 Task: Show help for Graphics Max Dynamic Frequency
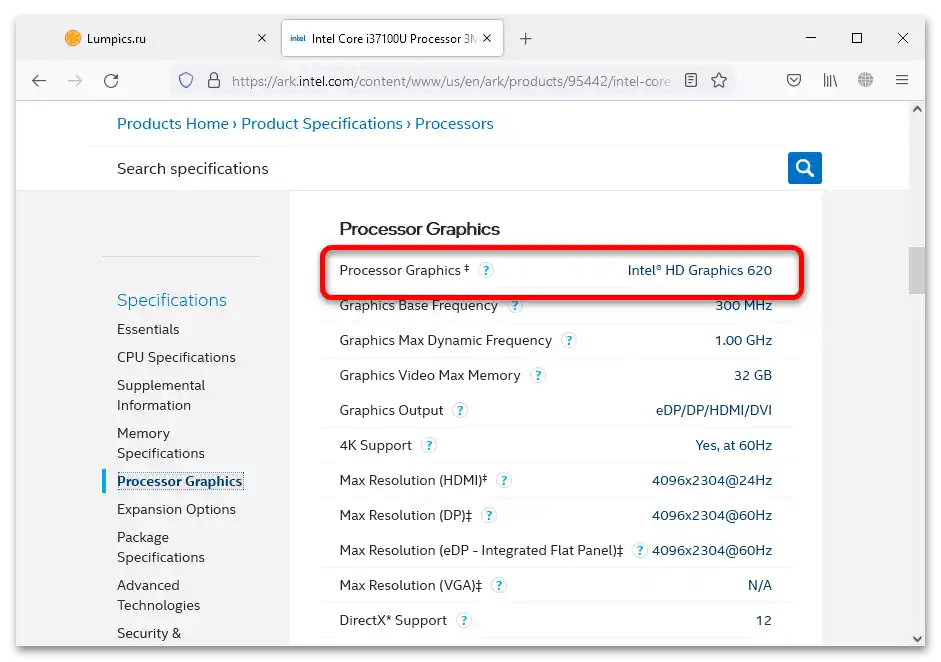click(568, 341)
